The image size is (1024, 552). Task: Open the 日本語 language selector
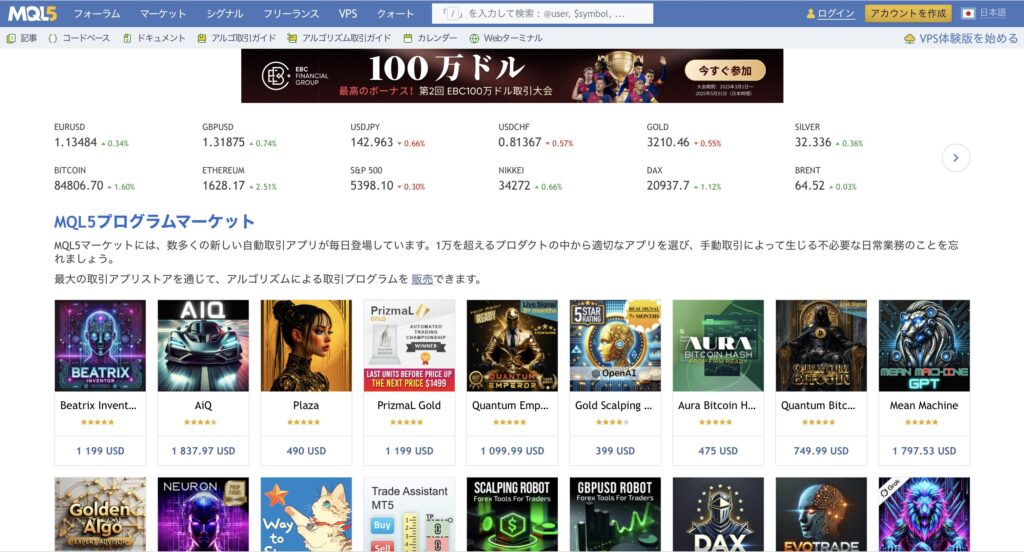click(984, 13)
